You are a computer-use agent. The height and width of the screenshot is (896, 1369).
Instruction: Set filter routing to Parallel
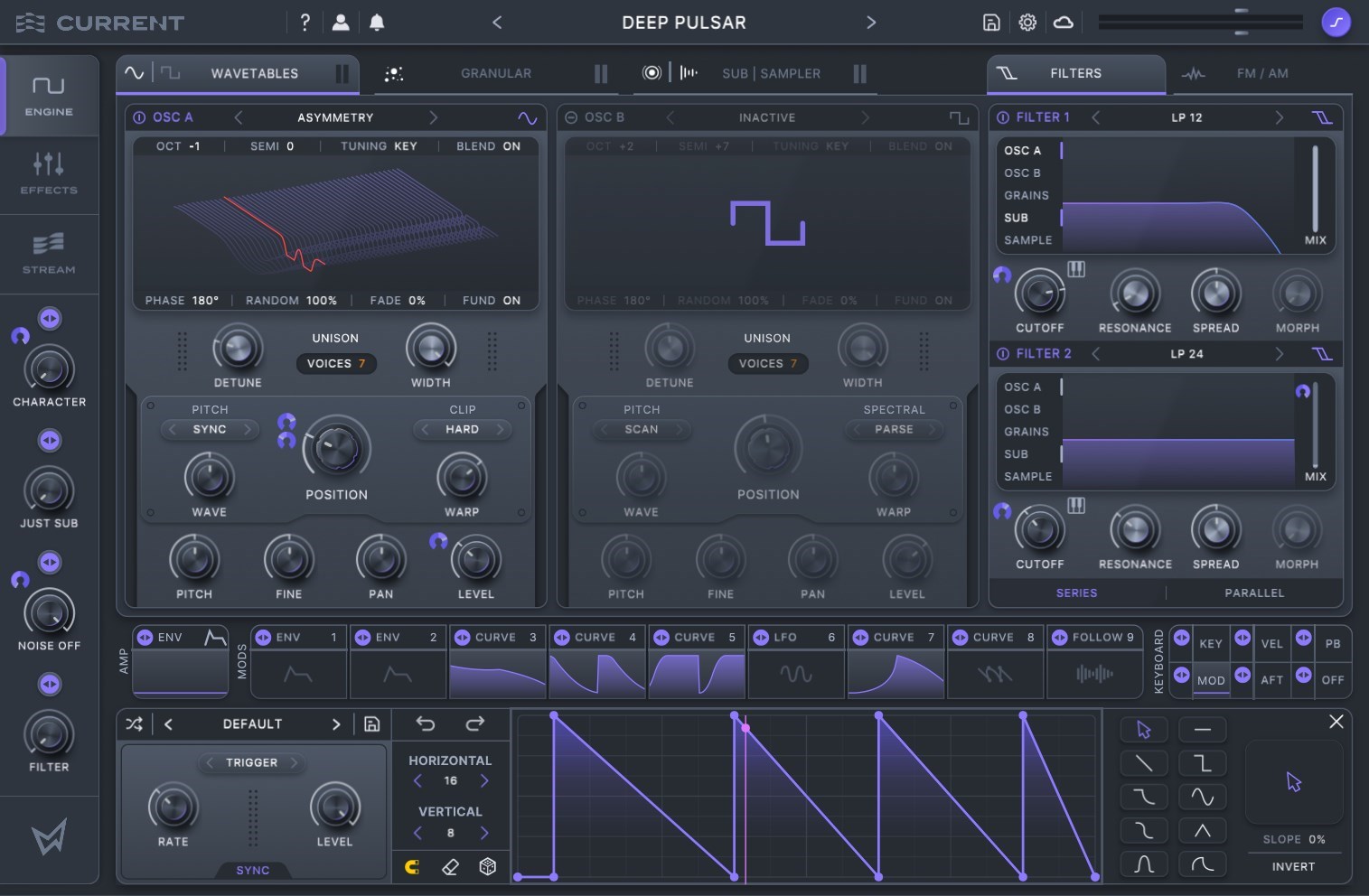click(x=1253, y=593)
